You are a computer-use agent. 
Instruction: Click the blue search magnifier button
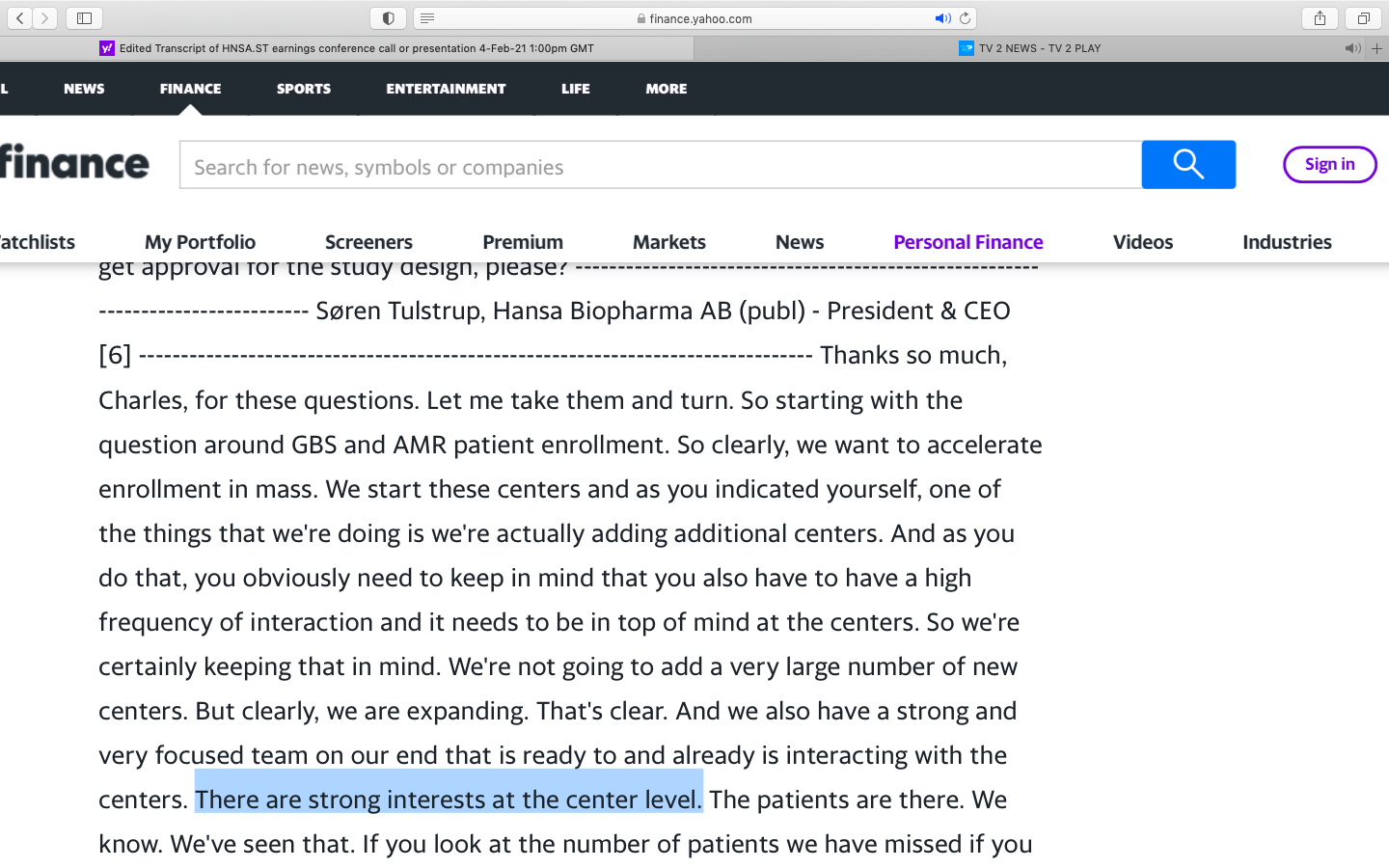pos(1188,165)
